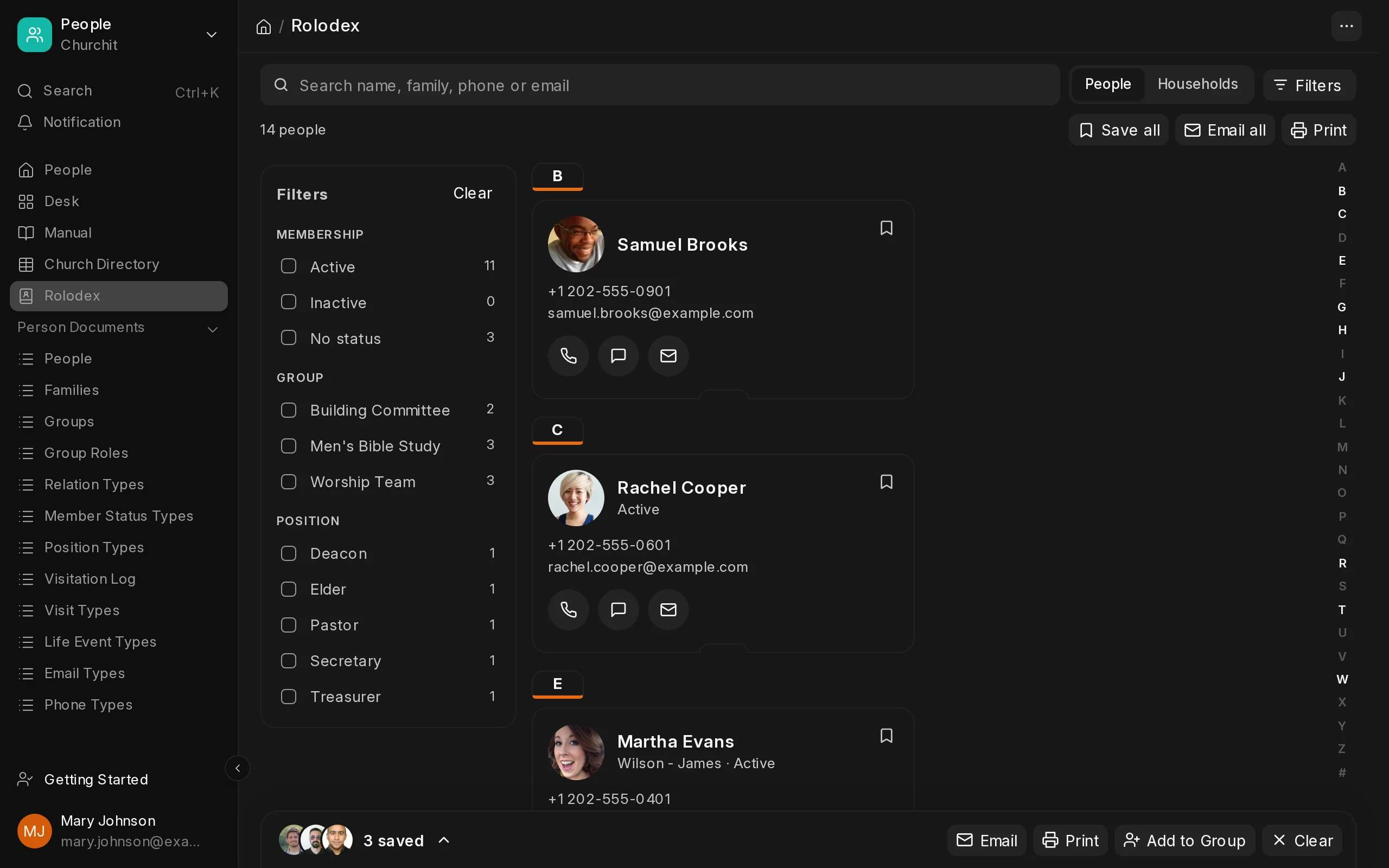Bookmark Martha Evans' card
The width and height of the screenshot is (1389, 868).
tap(886, 736)
